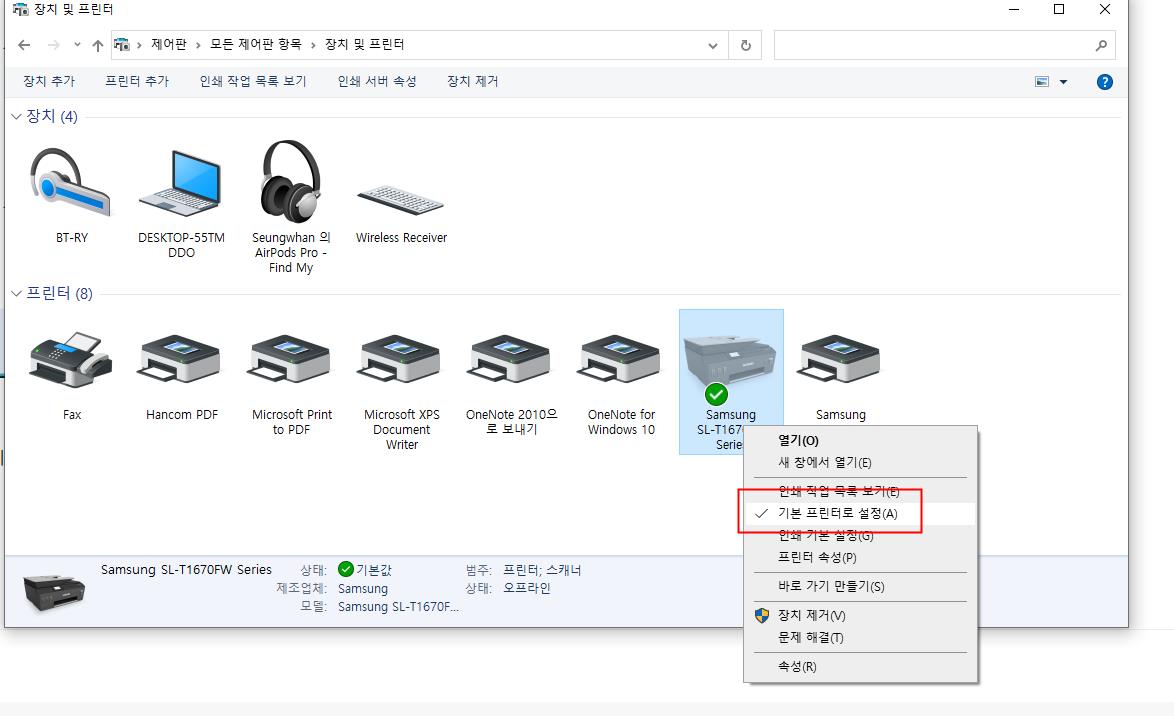
Task: Click the 오프라인 status value
Action: point(526,588)
